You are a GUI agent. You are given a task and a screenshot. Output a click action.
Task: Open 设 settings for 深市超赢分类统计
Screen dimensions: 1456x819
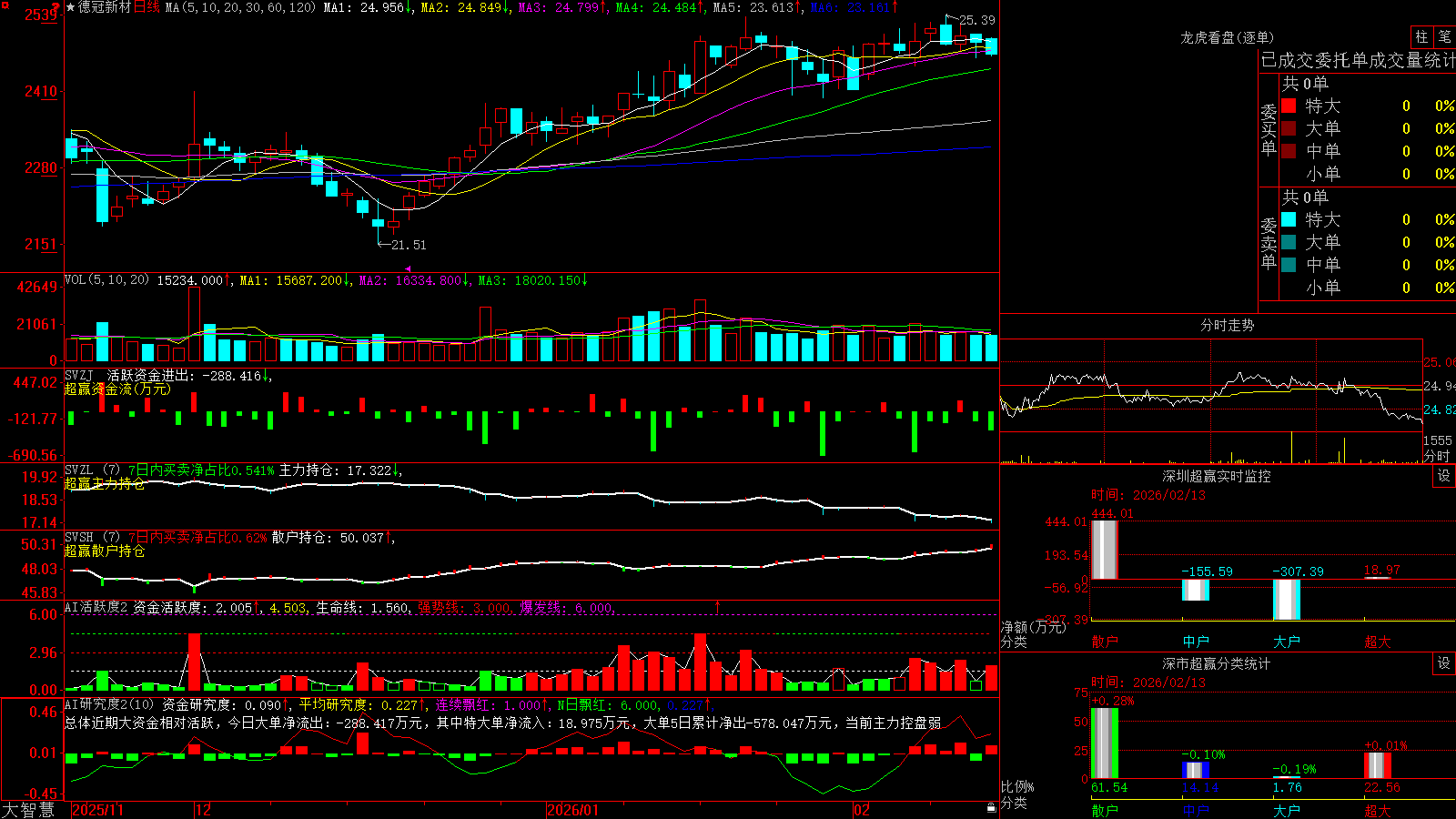(1444, 663)
